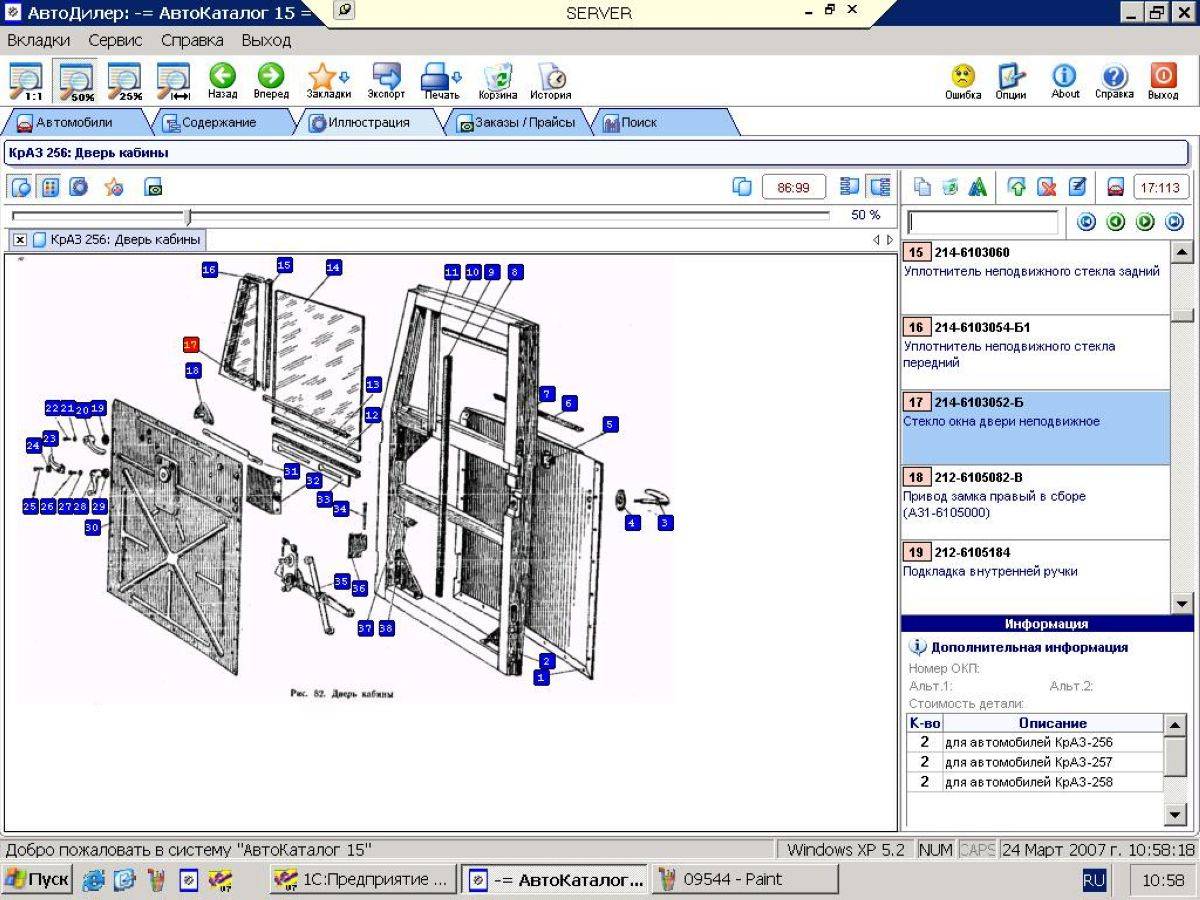The image size is (1200, 900).
Task: Click callout 14 on the door illustration
Action: click(x=333, y=267)
